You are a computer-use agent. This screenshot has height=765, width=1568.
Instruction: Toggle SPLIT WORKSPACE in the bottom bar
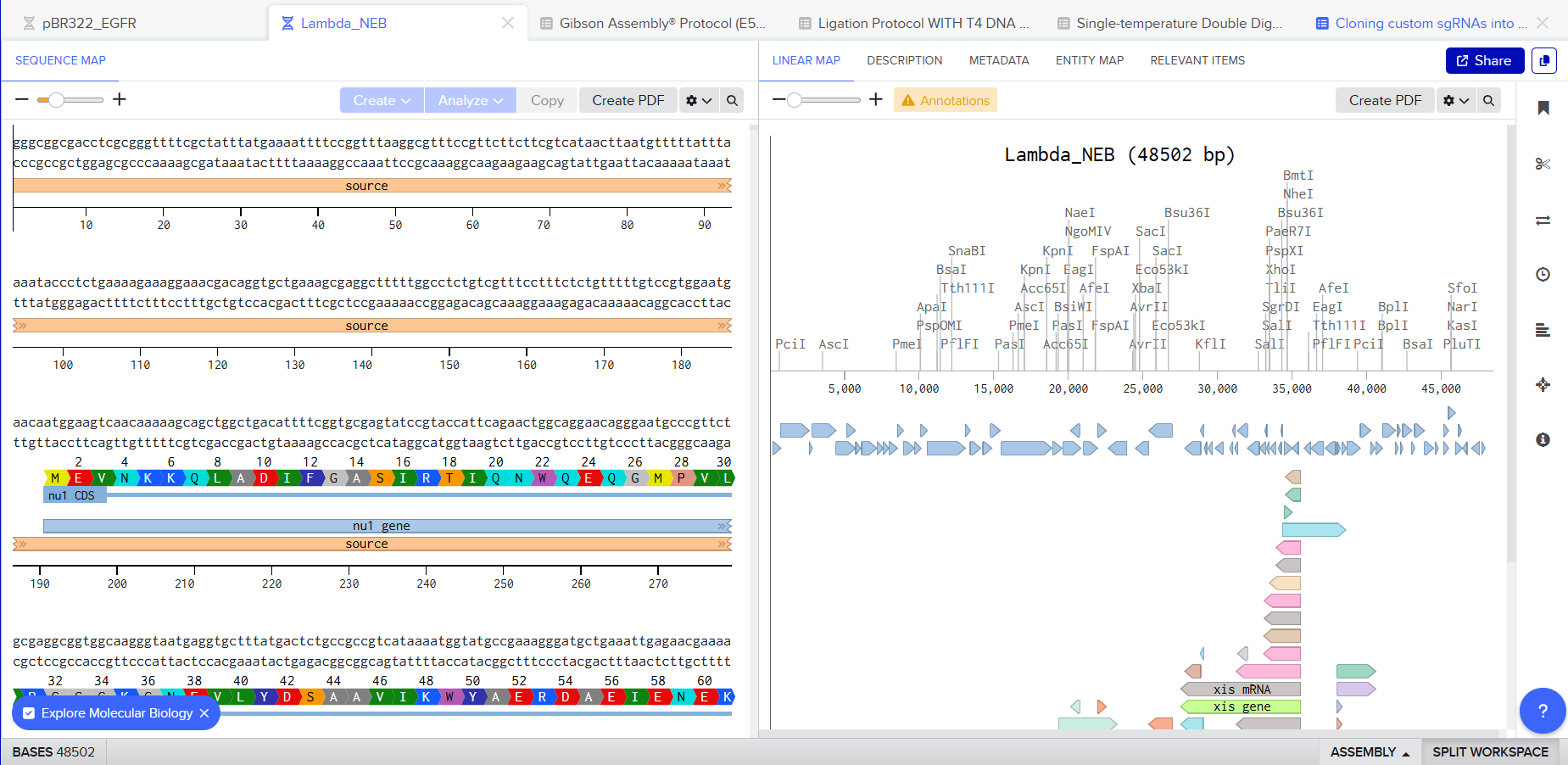pos(1490,751)
